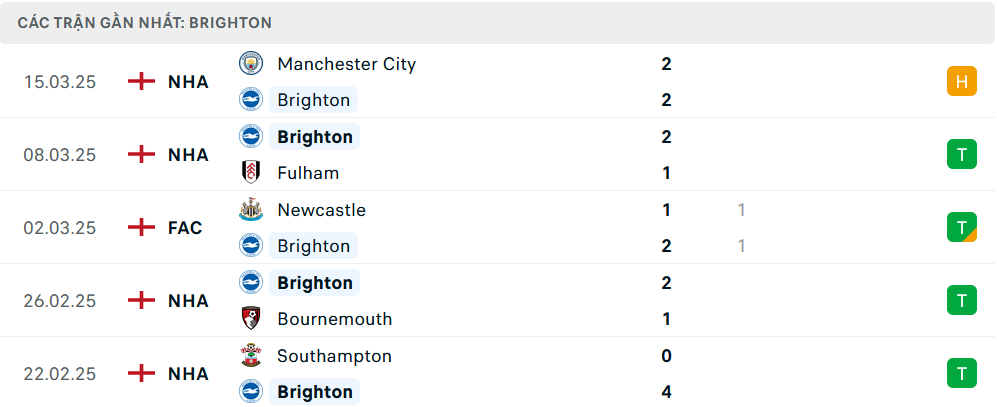Click Brighton crest in the Fulham match
The image size is (997, 407).
click(251, 136)
